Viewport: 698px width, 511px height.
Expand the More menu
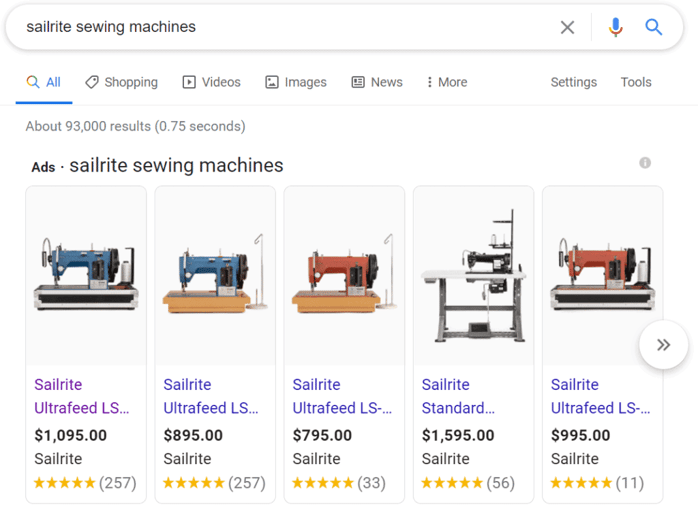pos(447,82)
